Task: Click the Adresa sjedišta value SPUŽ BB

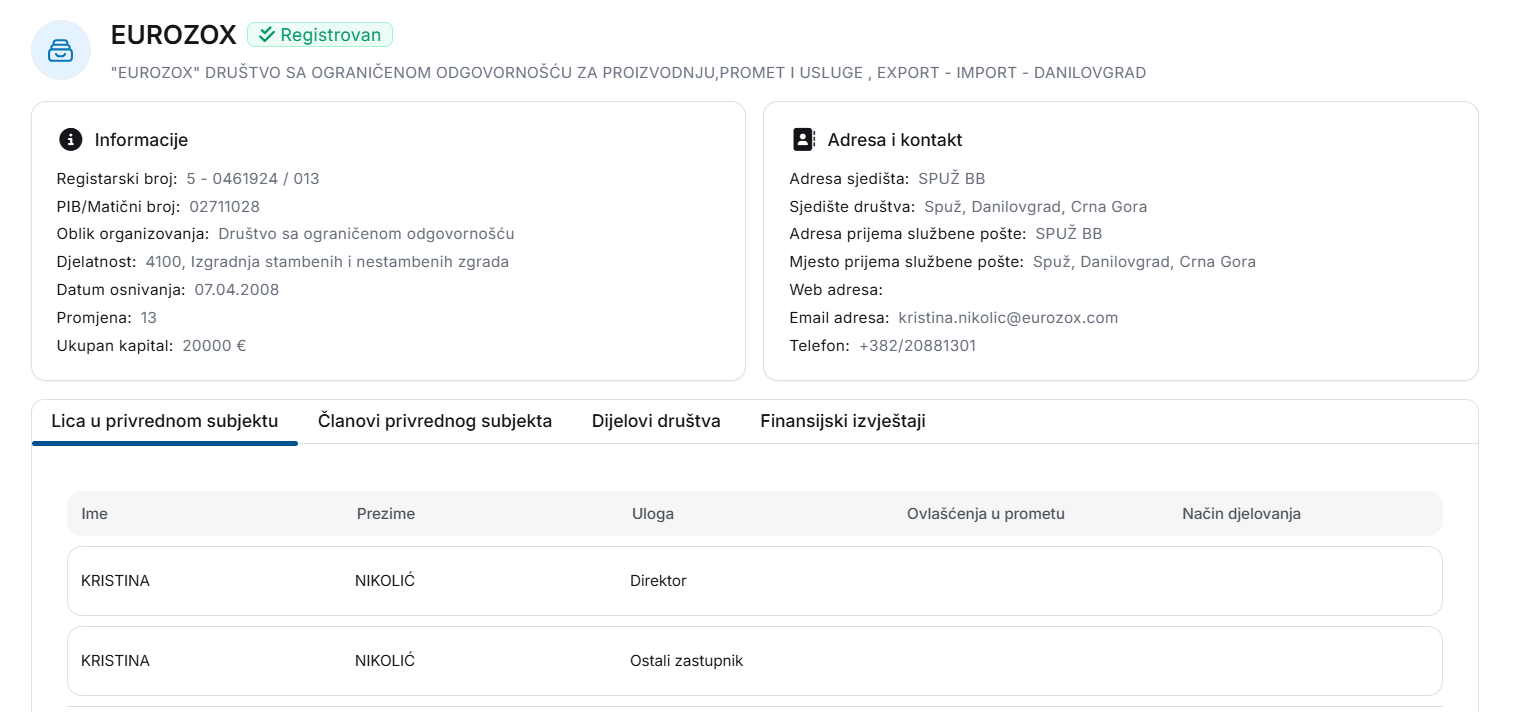Action: point(952,179)
